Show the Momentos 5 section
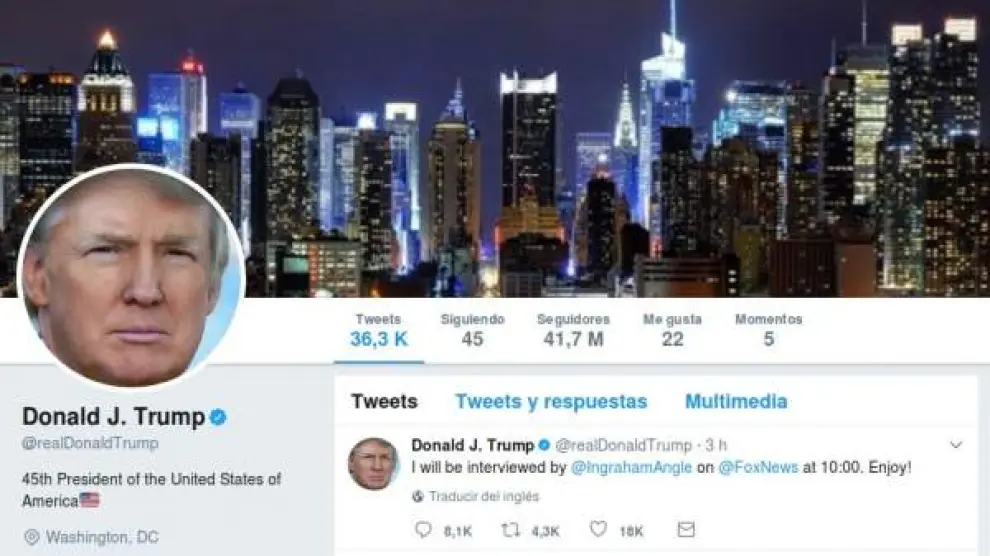The width and height of the screenshot is (990, 556). [x=768, y=330]
